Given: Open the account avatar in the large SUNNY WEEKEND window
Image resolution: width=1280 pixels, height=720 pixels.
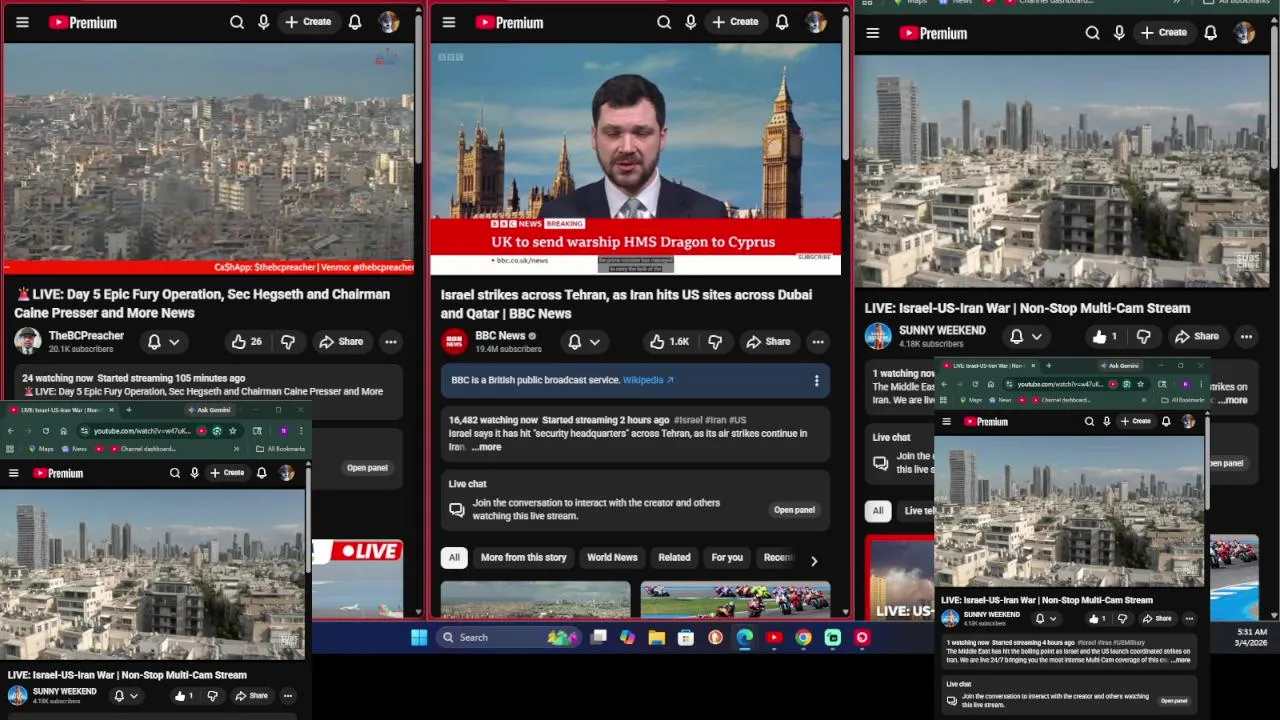Looking at the screenshot, I should coord(1244,33).
